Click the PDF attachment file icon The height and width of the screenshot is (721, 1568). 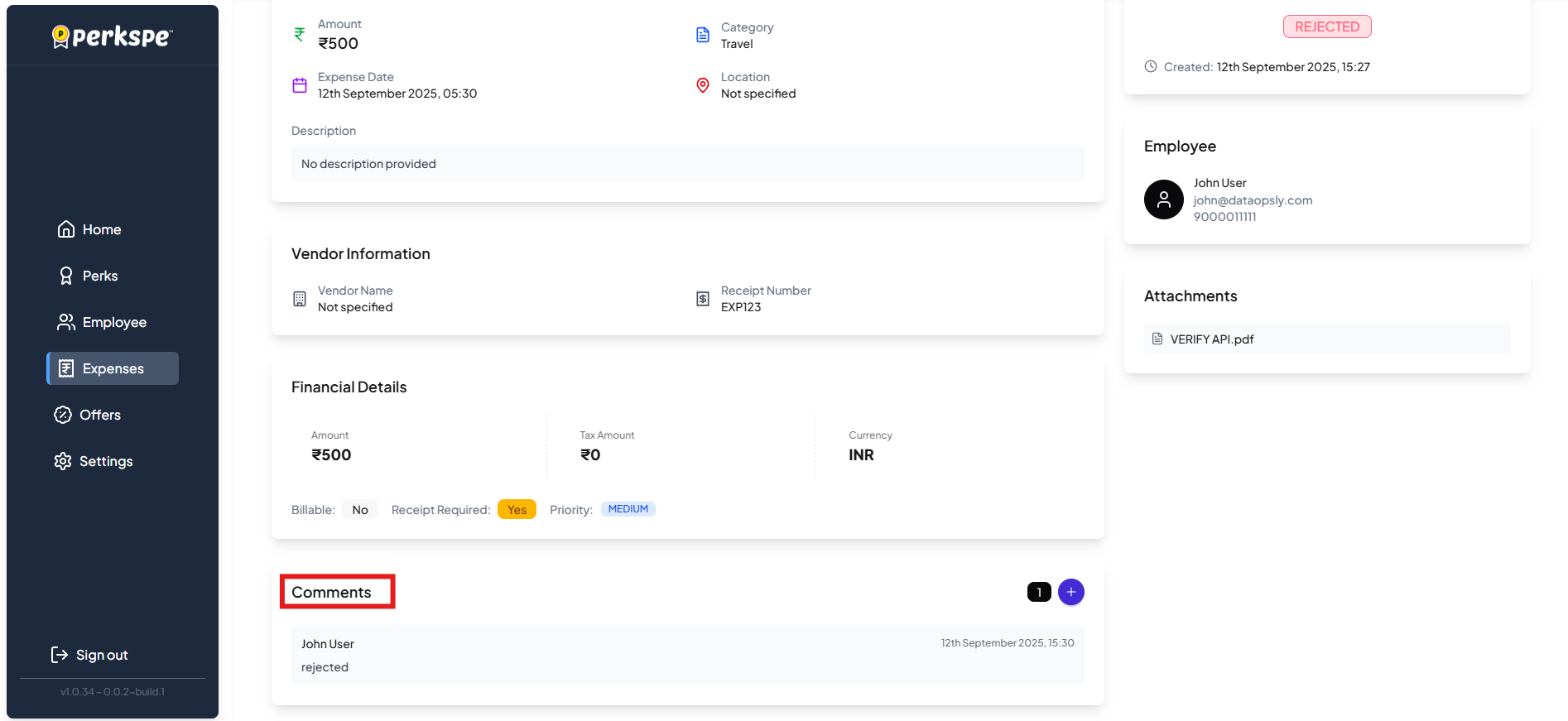1157,339
